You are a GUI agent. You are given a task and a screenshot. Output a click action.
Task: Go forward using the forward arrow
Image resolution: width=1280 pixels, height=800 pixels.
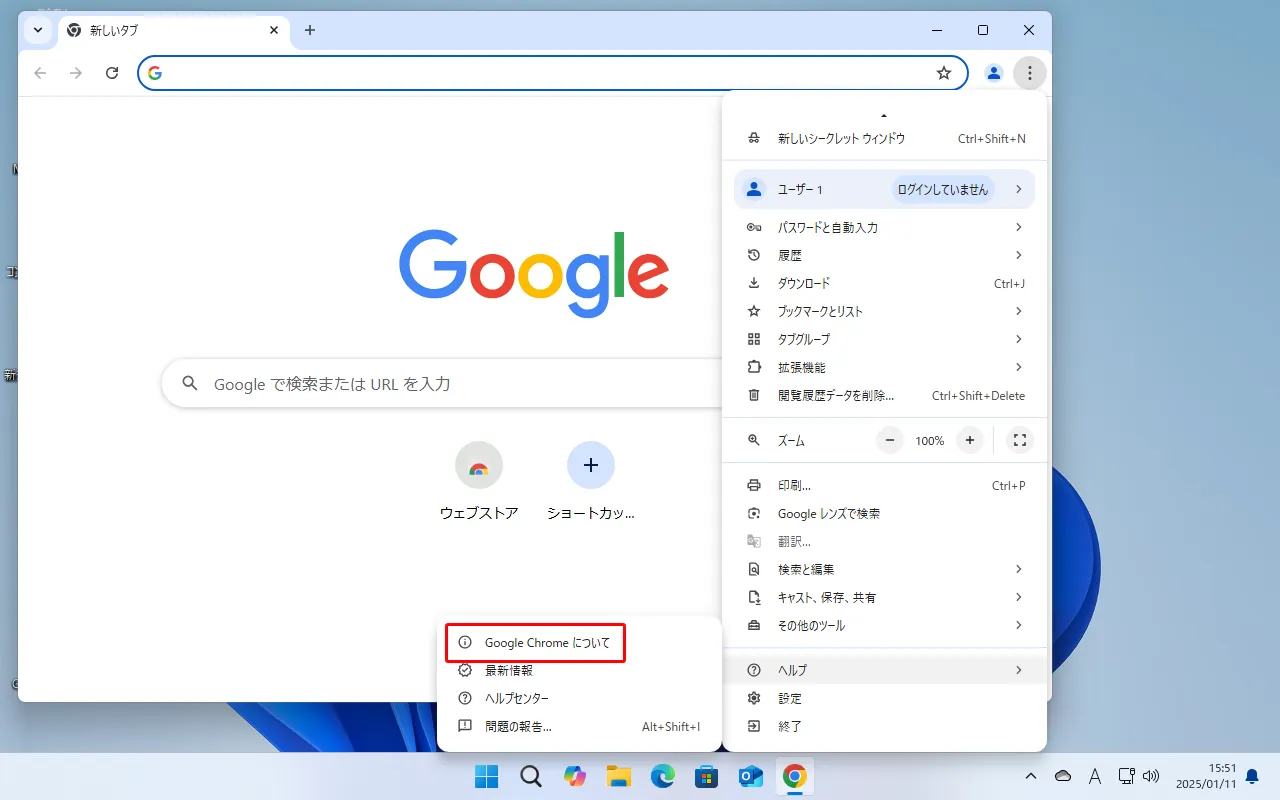(76, 73)
